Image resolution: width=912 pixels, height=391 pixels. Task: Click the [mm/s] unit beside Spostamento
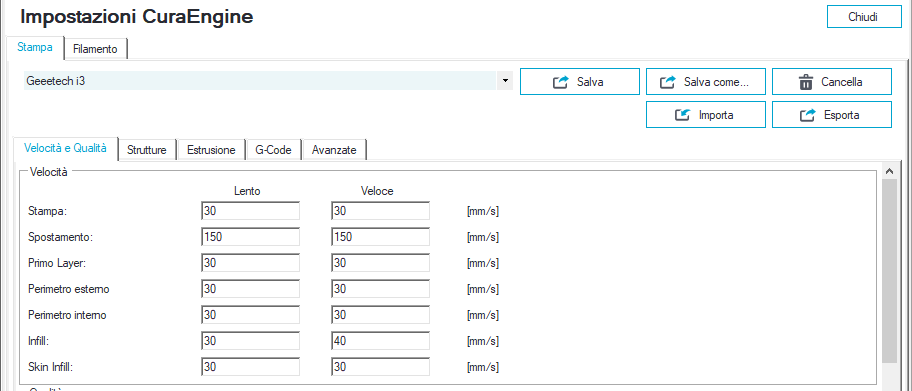(x=483, y=237)
